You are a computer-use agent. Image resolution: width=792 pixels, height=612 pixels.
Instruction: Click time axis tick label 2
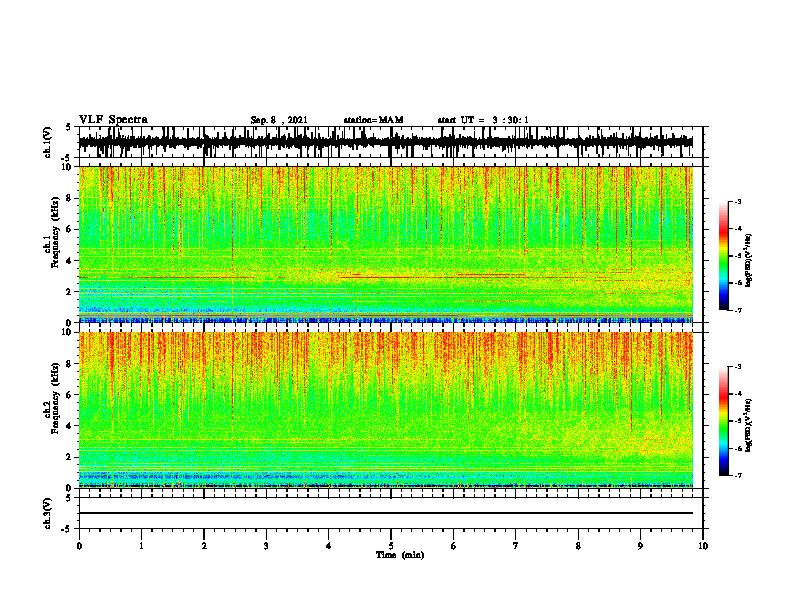tap(204, 546)
